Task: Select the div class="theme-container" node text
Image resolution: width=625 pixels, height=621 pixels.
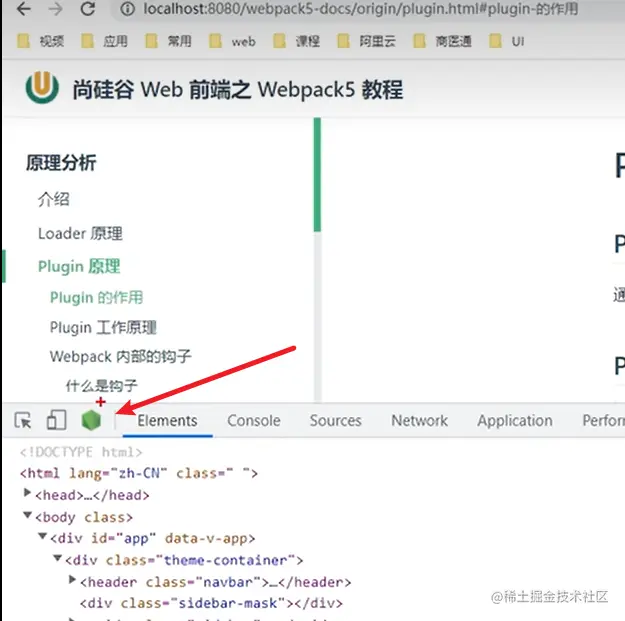Action: click(x=184, y=560)
